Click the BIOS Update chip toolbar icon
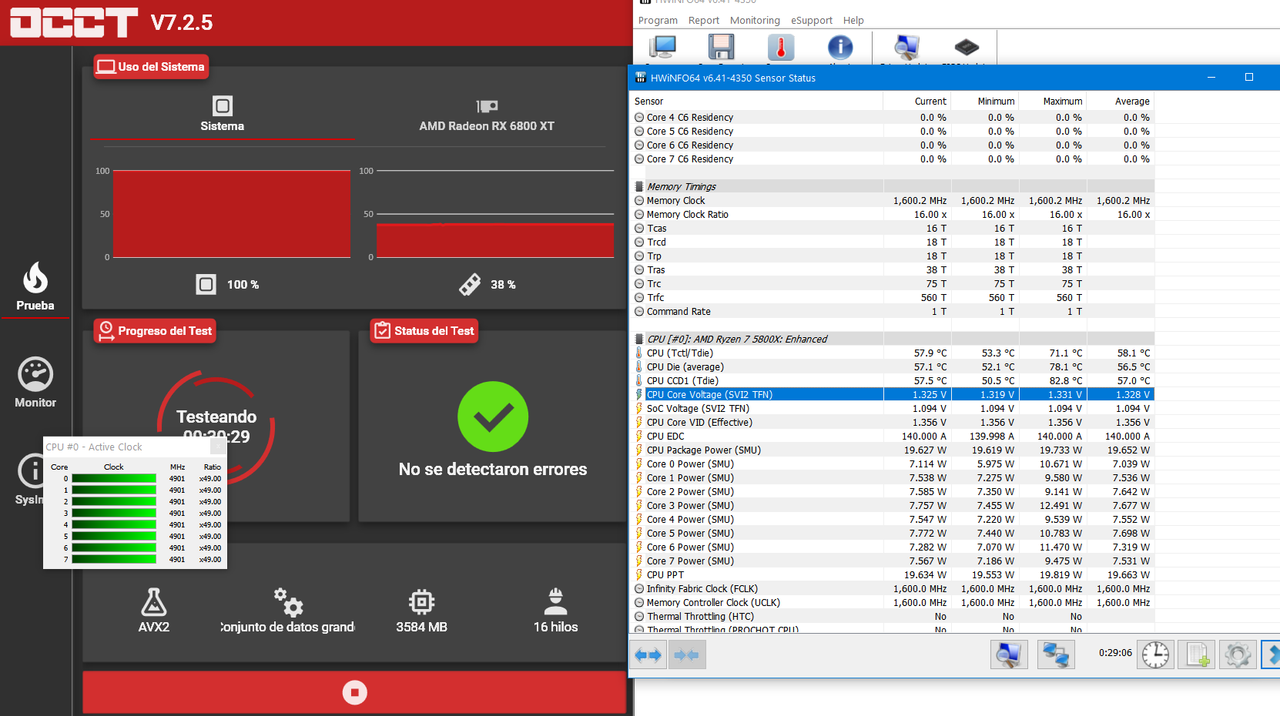The width and height of the screenshot is (1280, 716). [967, 47]
